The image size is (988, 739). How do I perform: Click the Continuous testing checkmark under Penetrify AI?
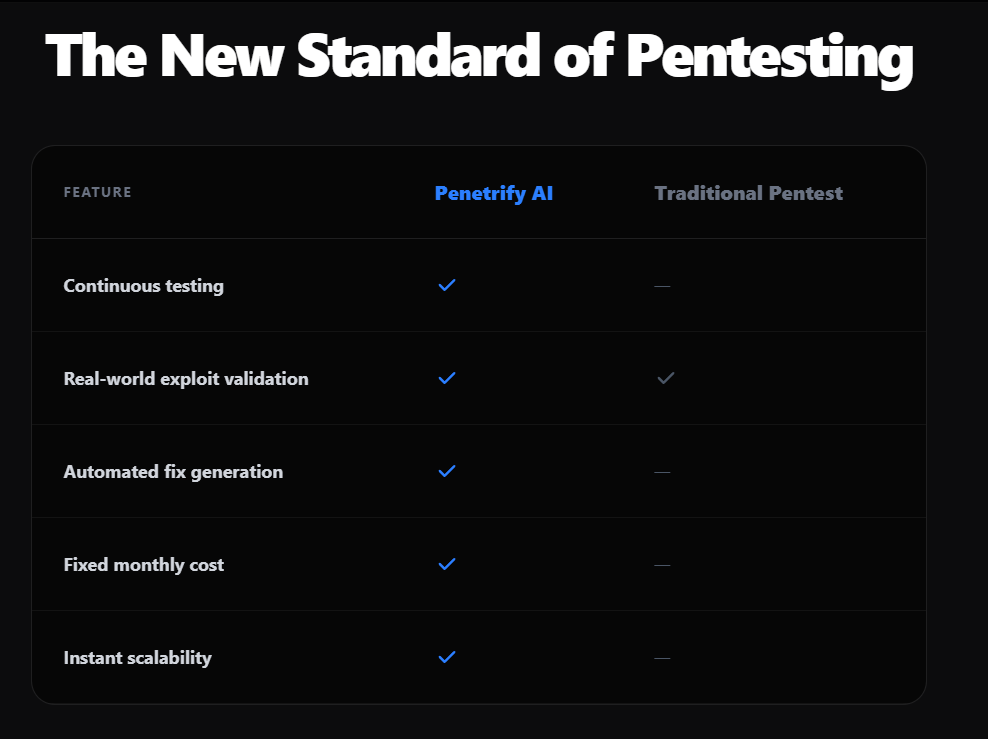click(x=446, y=285)
